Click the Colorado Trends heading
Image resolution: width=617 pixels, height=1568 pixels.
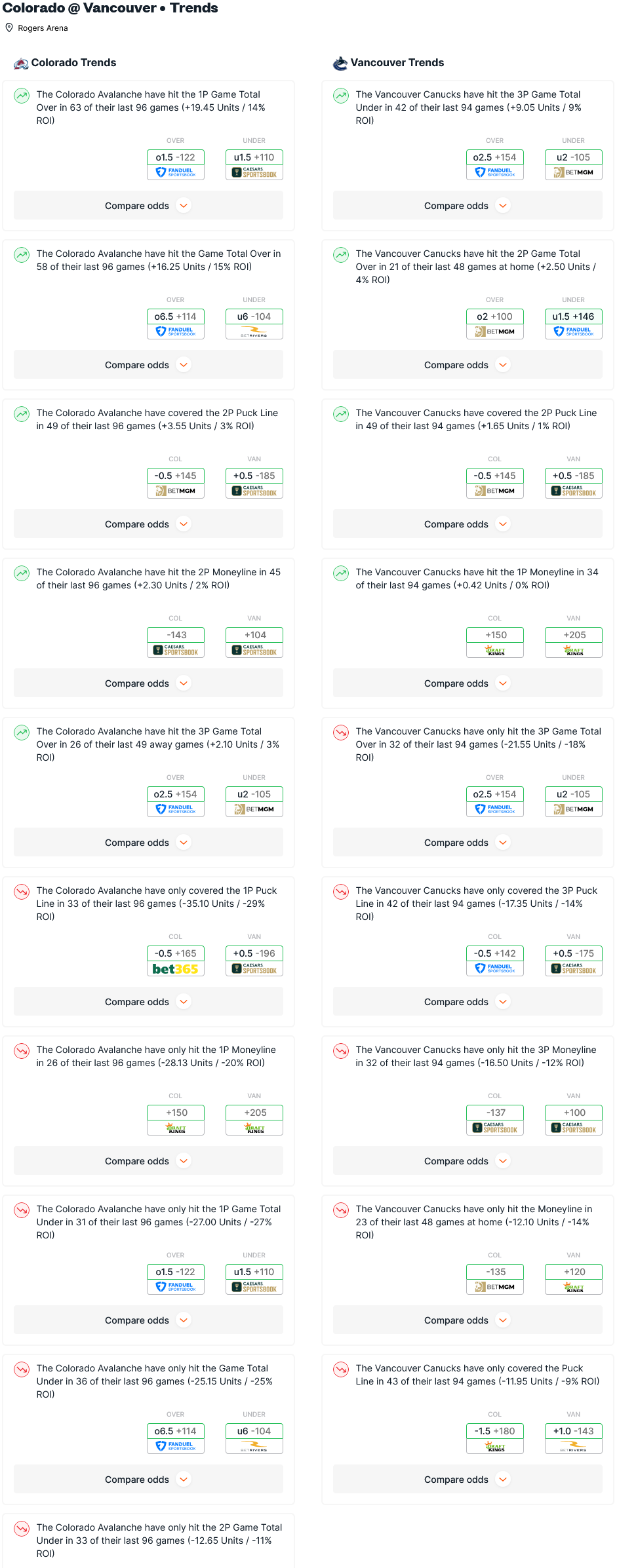[x=73, y=63]
